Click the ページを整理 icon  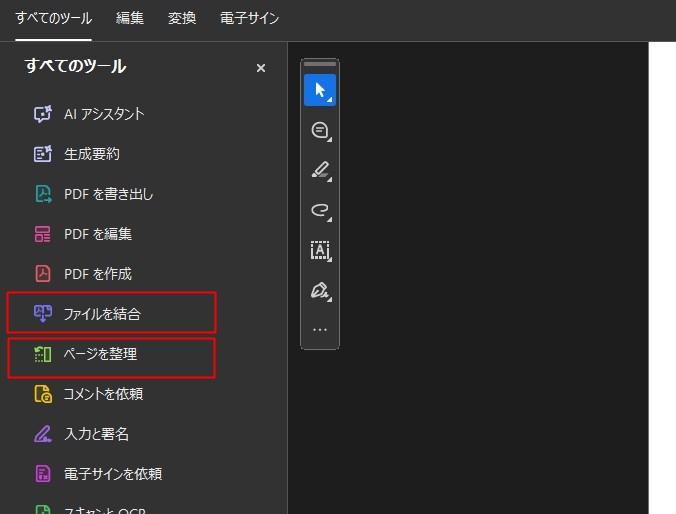(43, 354)
